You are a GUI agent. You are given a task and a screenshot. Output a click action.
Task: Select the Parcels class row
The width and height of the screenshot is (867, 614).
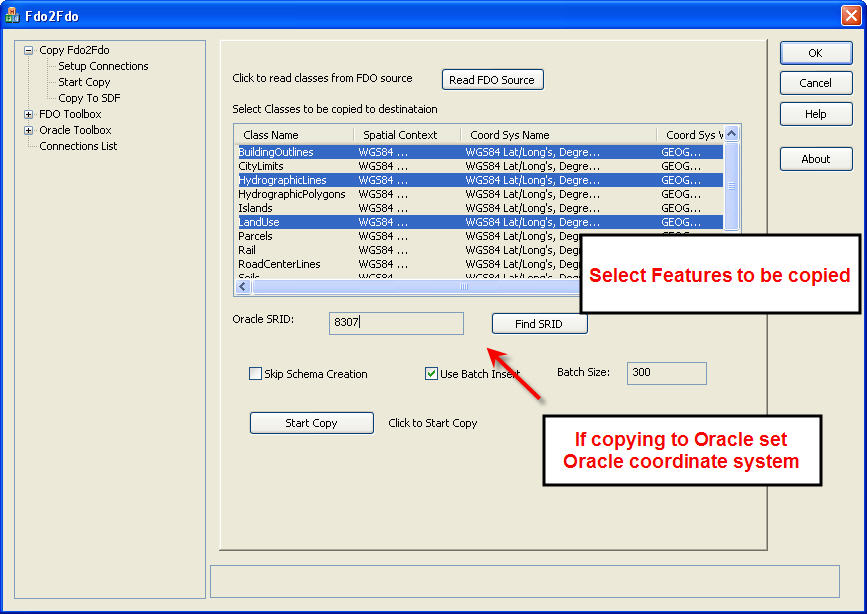408,236
